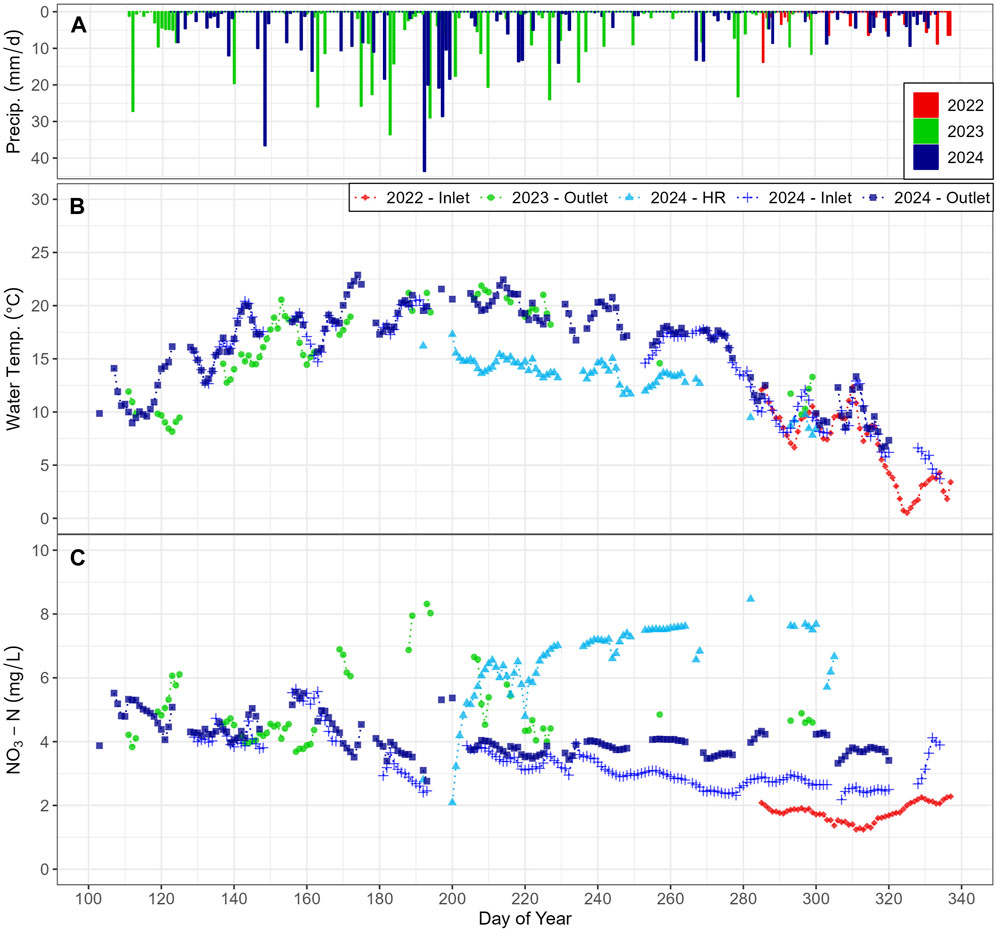The height and width of the screenshot is (932, 996).
Task: Click the '2023' text in precipitation legend
Action: pos(964,131)
